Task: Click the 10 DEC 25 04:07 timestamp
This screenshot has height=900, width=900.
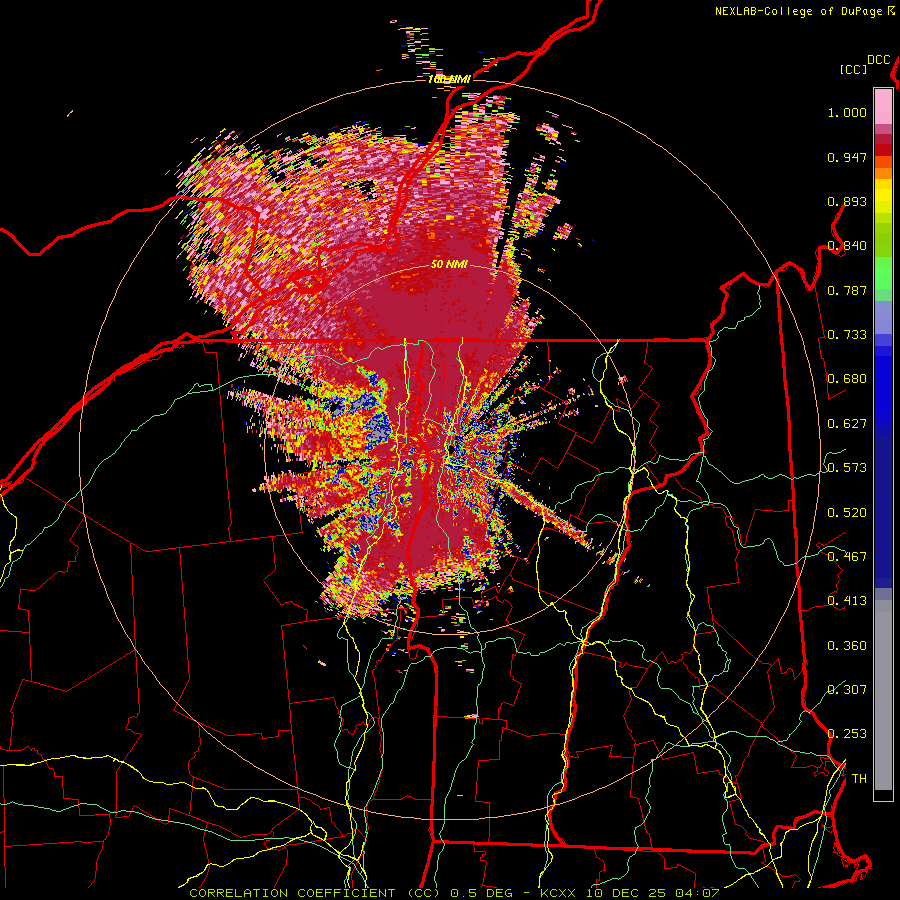Action: coord(654,893)
